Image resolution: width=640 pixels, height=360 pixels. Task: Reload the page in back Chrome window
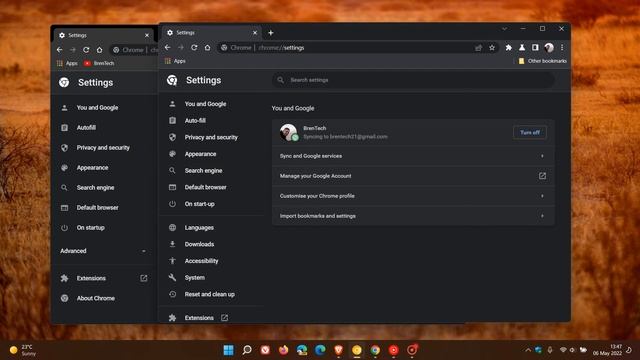coord(86,50)
